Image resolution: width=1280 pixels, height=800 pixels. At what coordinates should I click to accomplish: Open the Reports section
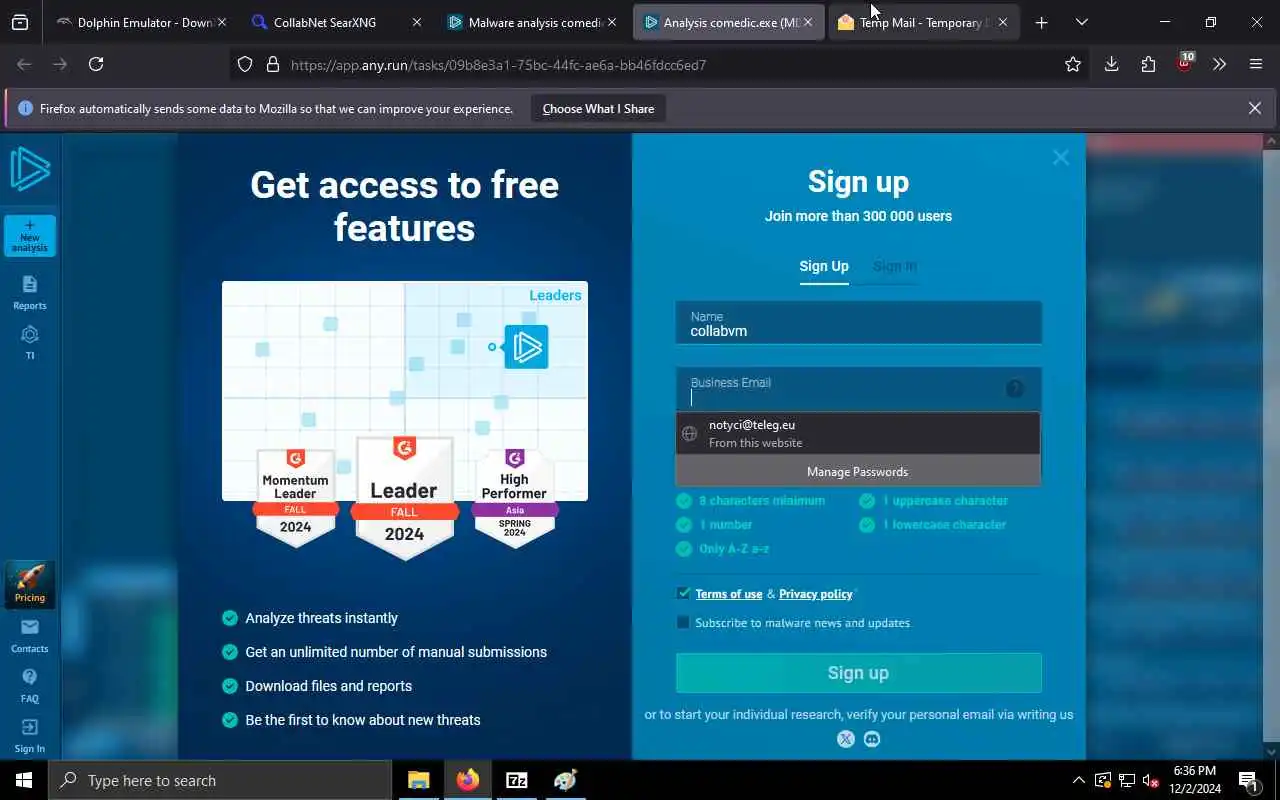pos(30,292)
